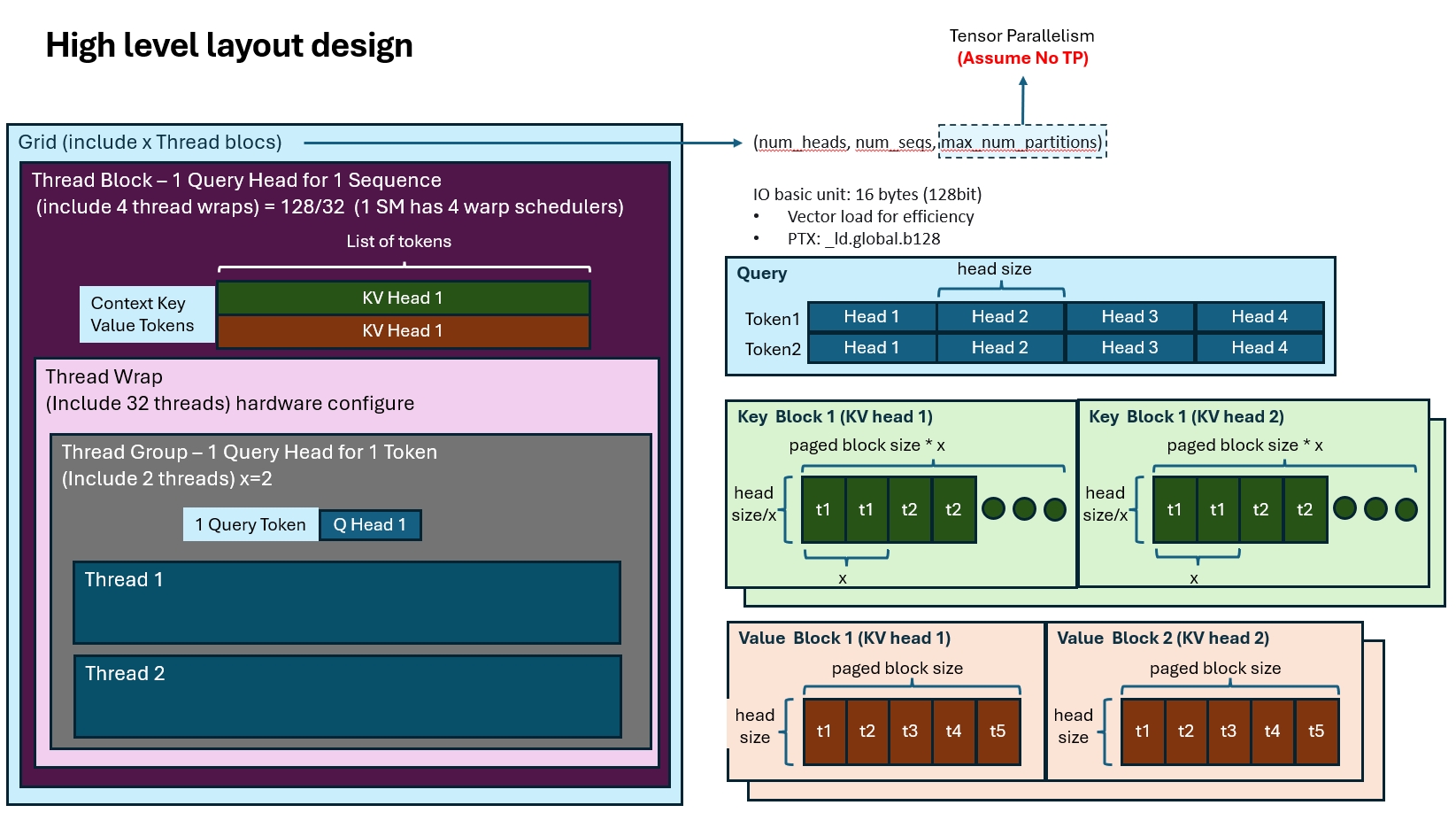Viewport: 1456px width, 813px height.
Task: Click the dashed max_num_partitions box
Action: point(1021,143)
